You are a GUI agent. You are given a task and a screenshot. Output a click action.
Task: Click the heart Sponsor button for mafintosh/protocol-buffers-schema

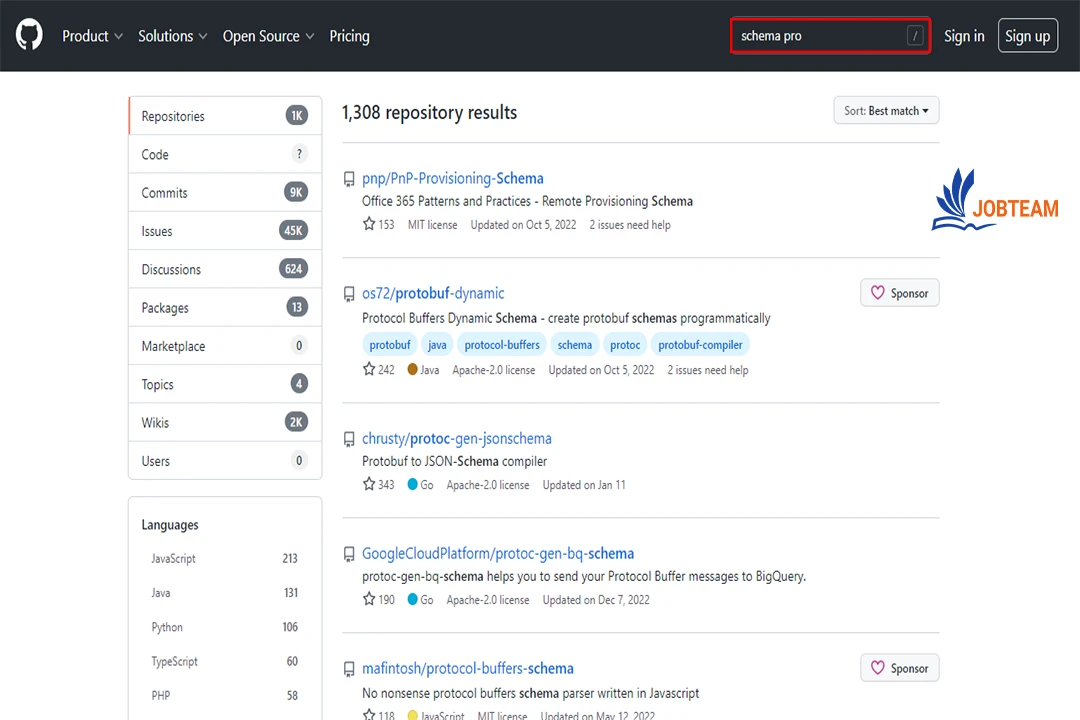(899, 668)
